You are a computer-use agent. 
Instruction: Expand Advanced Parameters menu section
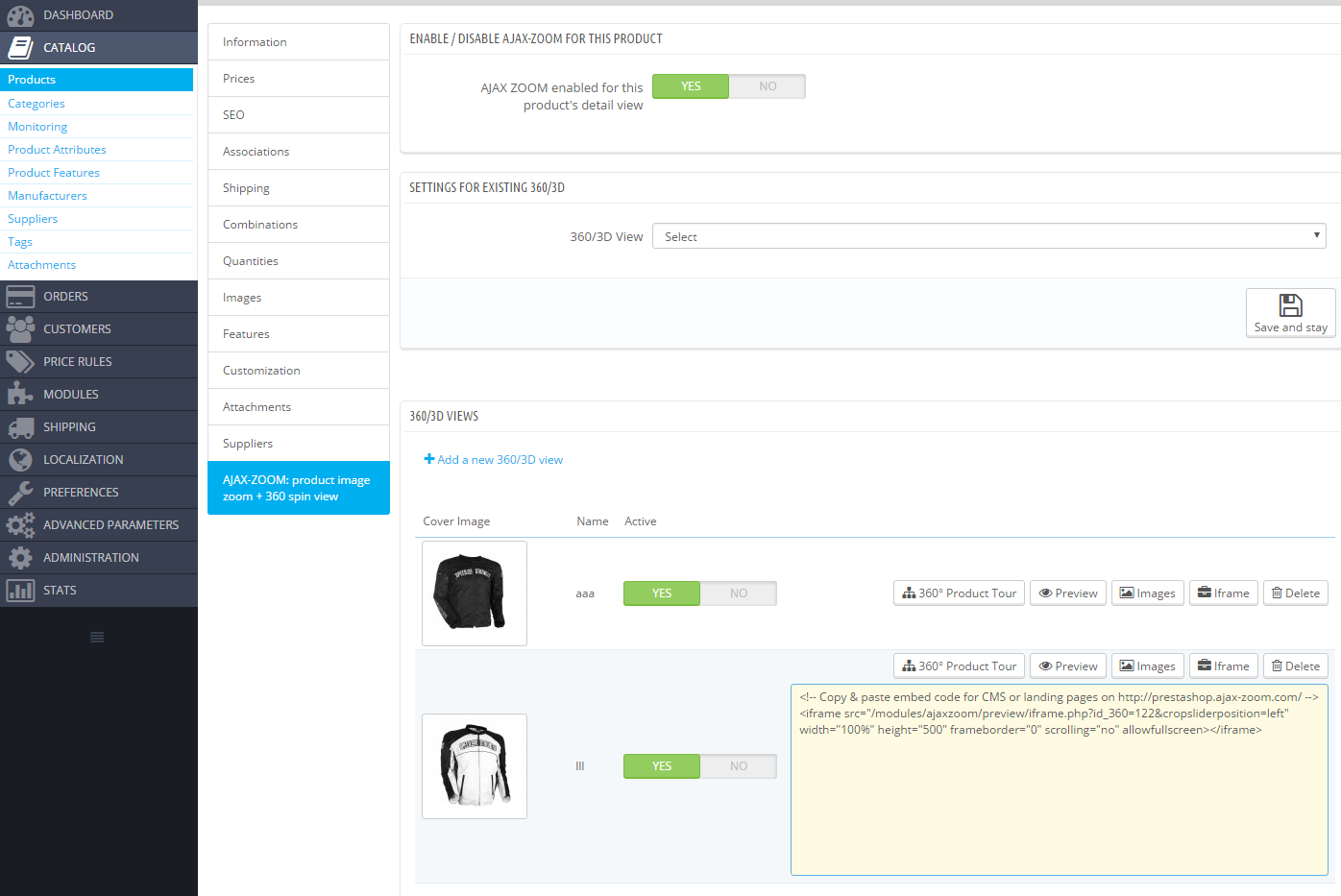110,525
